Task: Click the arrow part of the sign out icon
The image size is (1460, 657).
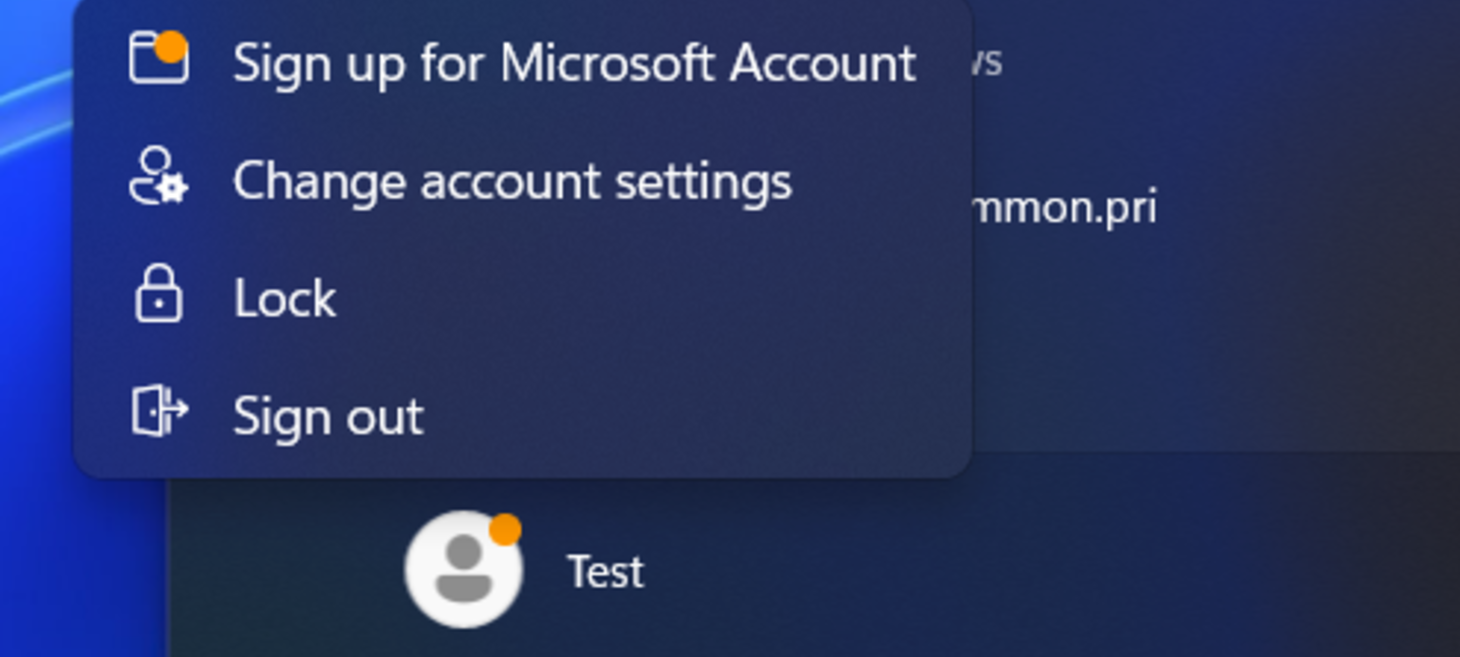Action: tap(176, 408)
